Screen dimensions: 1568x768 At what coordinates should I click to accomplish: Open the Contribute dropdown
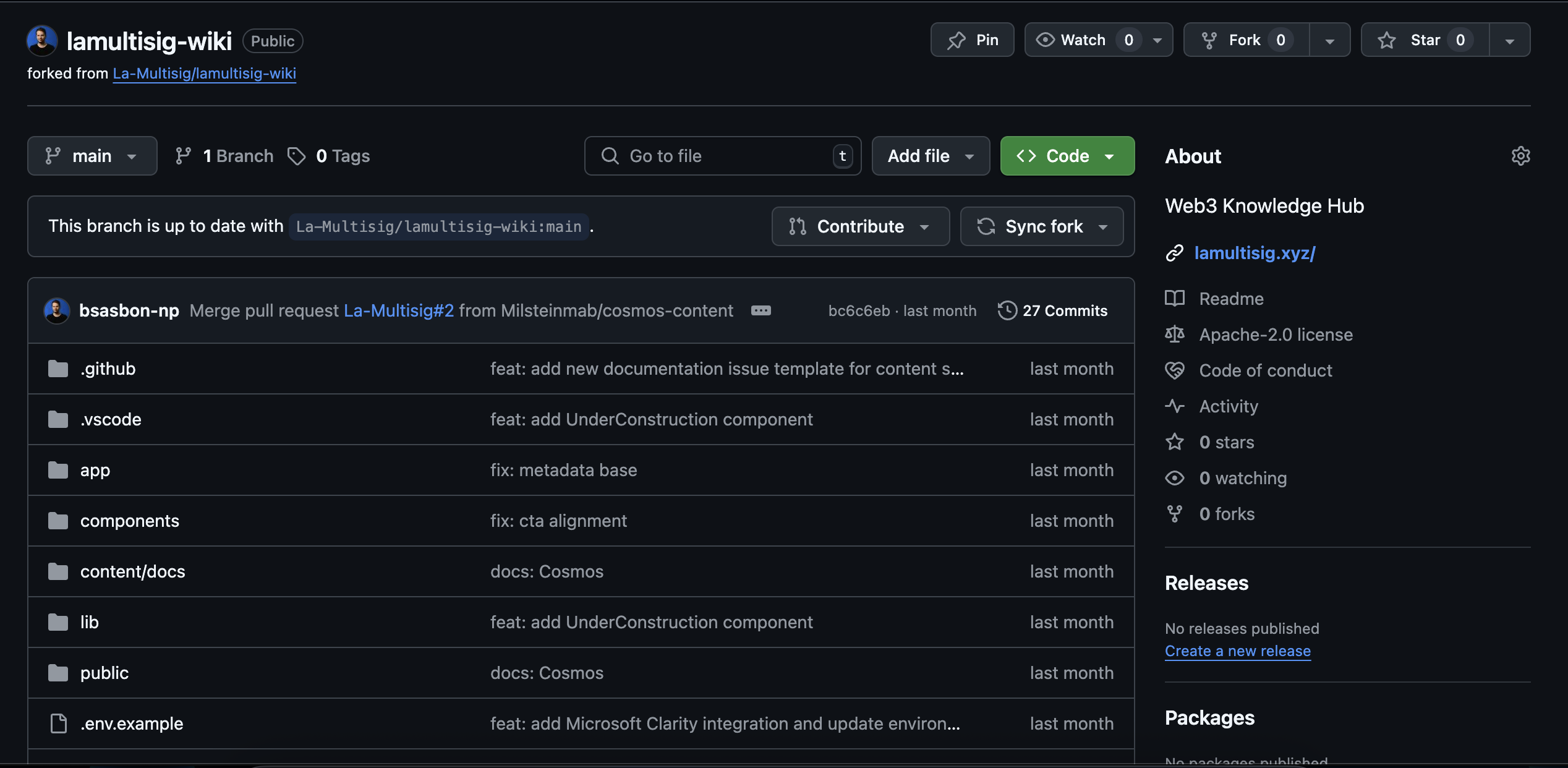tap(860, 226)
